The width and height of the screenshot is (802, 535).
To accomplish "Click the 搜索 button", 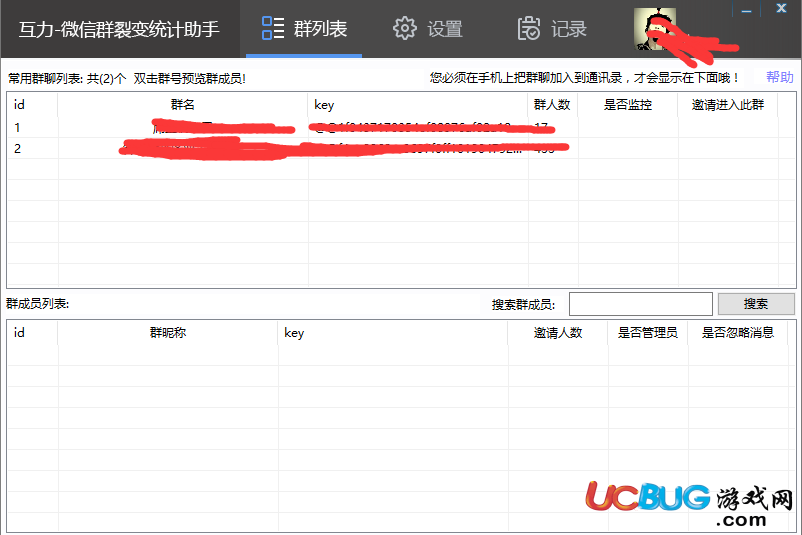I will 756,304.
